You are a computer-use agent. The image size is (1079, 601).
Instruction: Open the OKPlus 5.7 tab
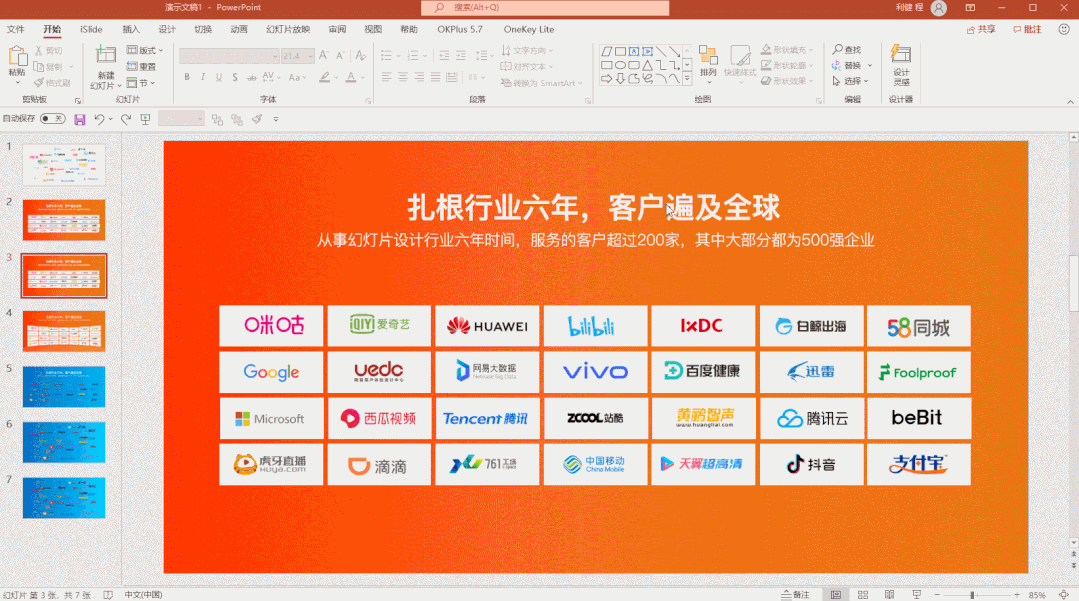[x=460, y=30]
